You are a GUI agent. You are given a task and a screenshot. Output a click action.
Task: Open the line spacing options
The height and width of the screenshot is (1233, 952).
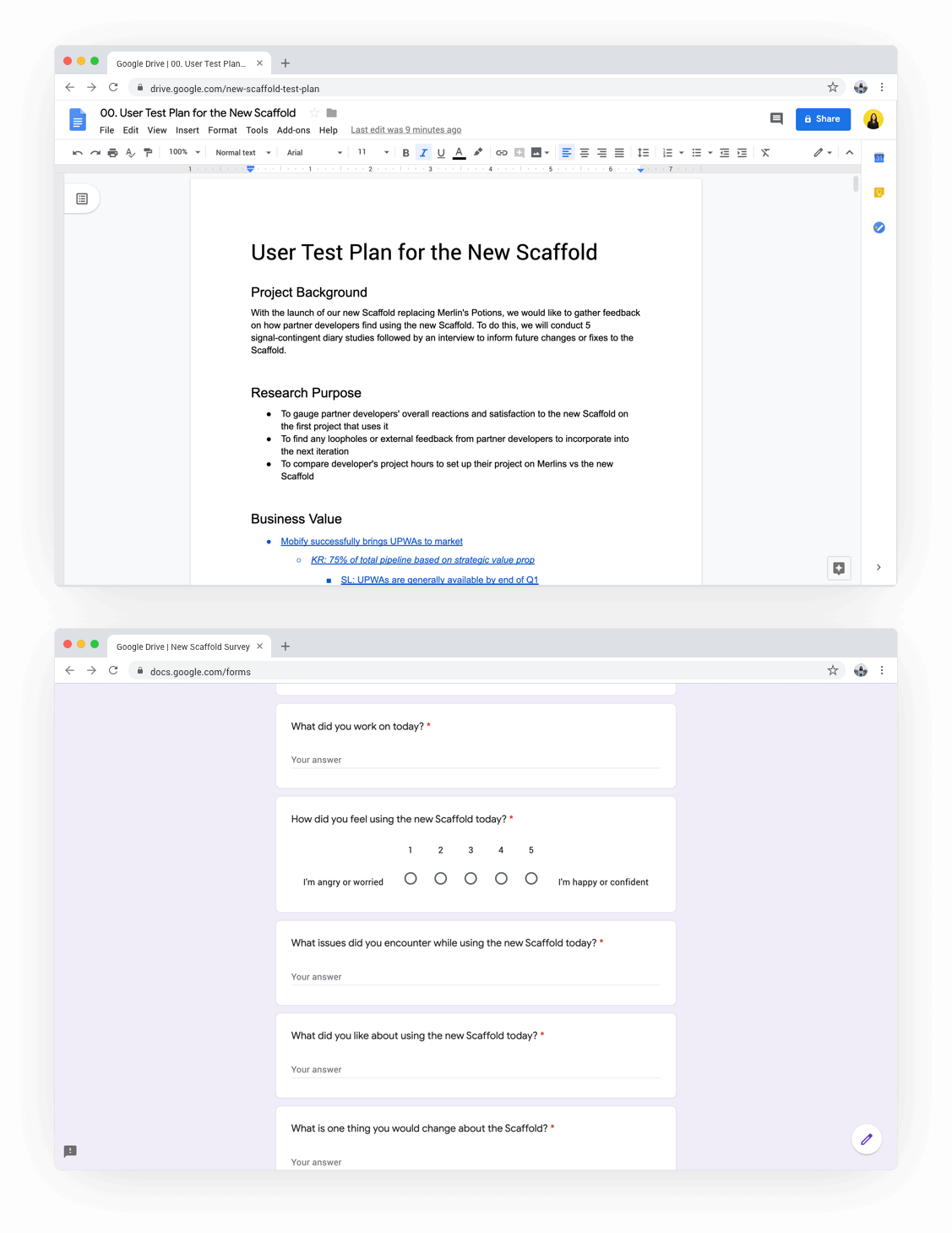[643, 153]
